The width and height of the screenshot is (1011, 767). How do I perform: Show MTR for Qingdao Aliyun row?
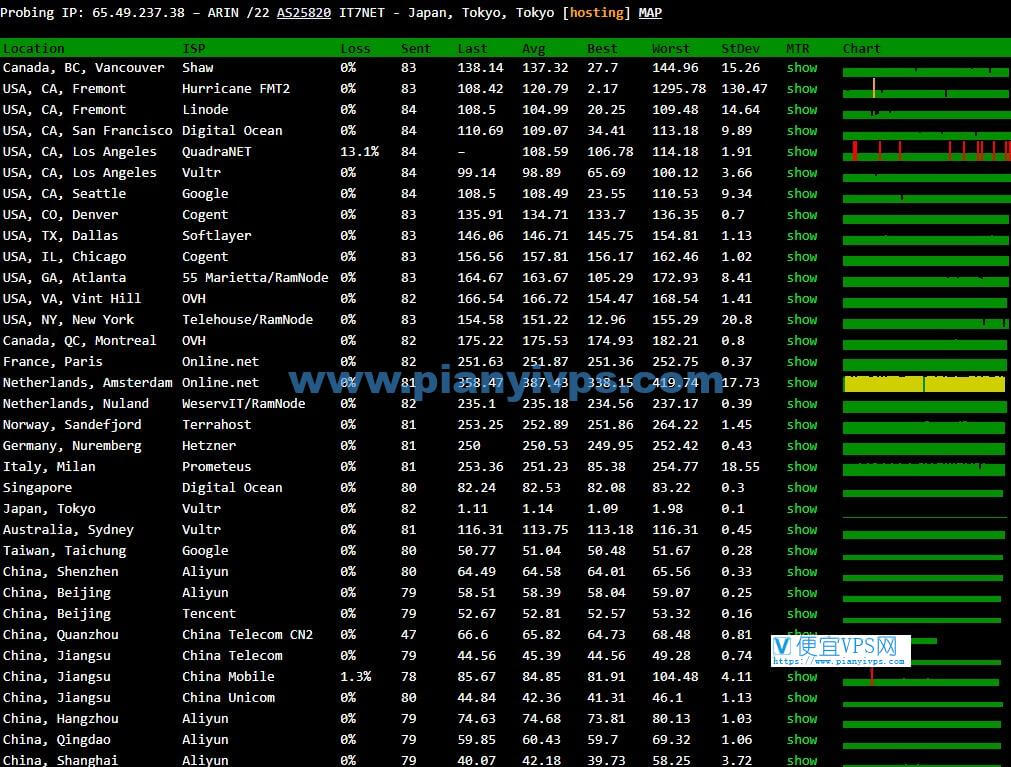(x=801, y=740)
